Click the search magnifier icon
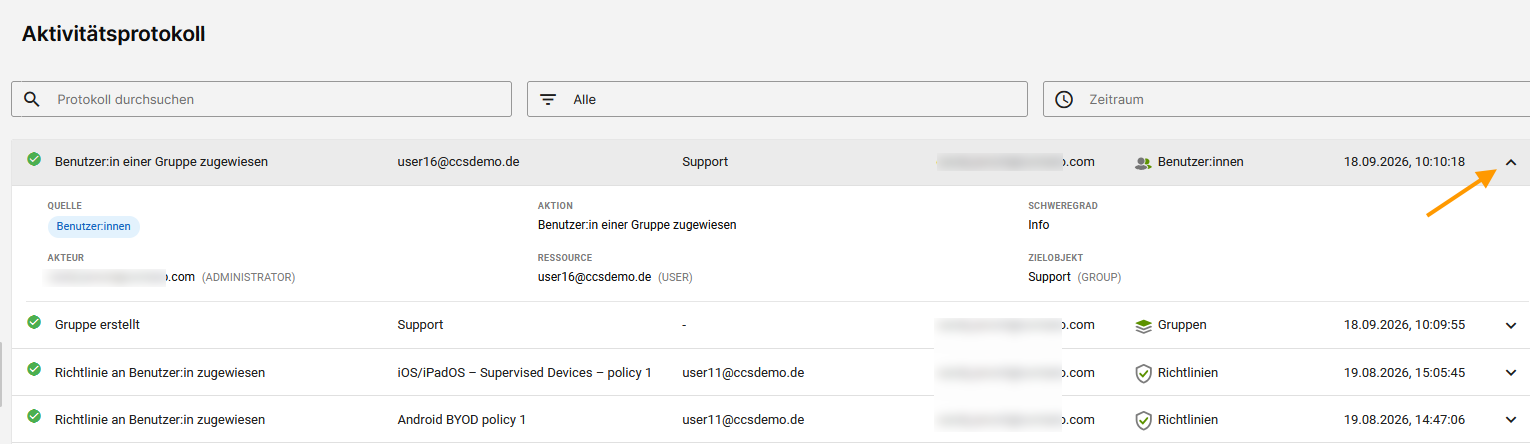The image size is (1530, 444). 32,99
